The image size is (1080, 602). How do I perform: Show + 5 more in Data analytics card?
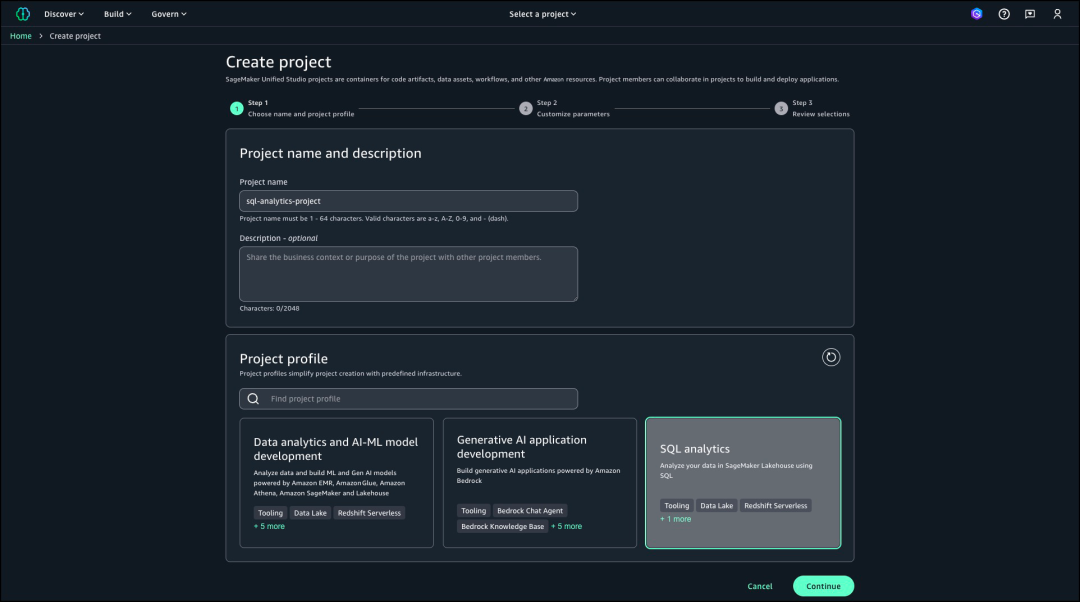coord(269,526)
